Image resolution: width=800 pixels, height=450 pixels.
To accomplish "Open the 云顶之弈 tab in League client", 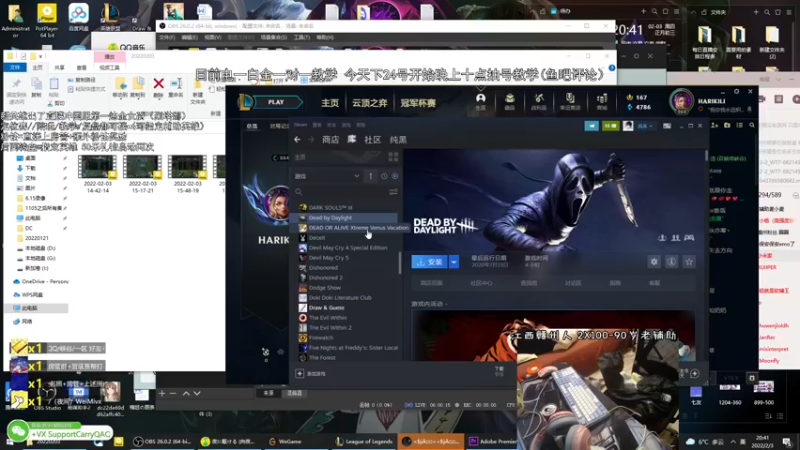I will (369, 103).
